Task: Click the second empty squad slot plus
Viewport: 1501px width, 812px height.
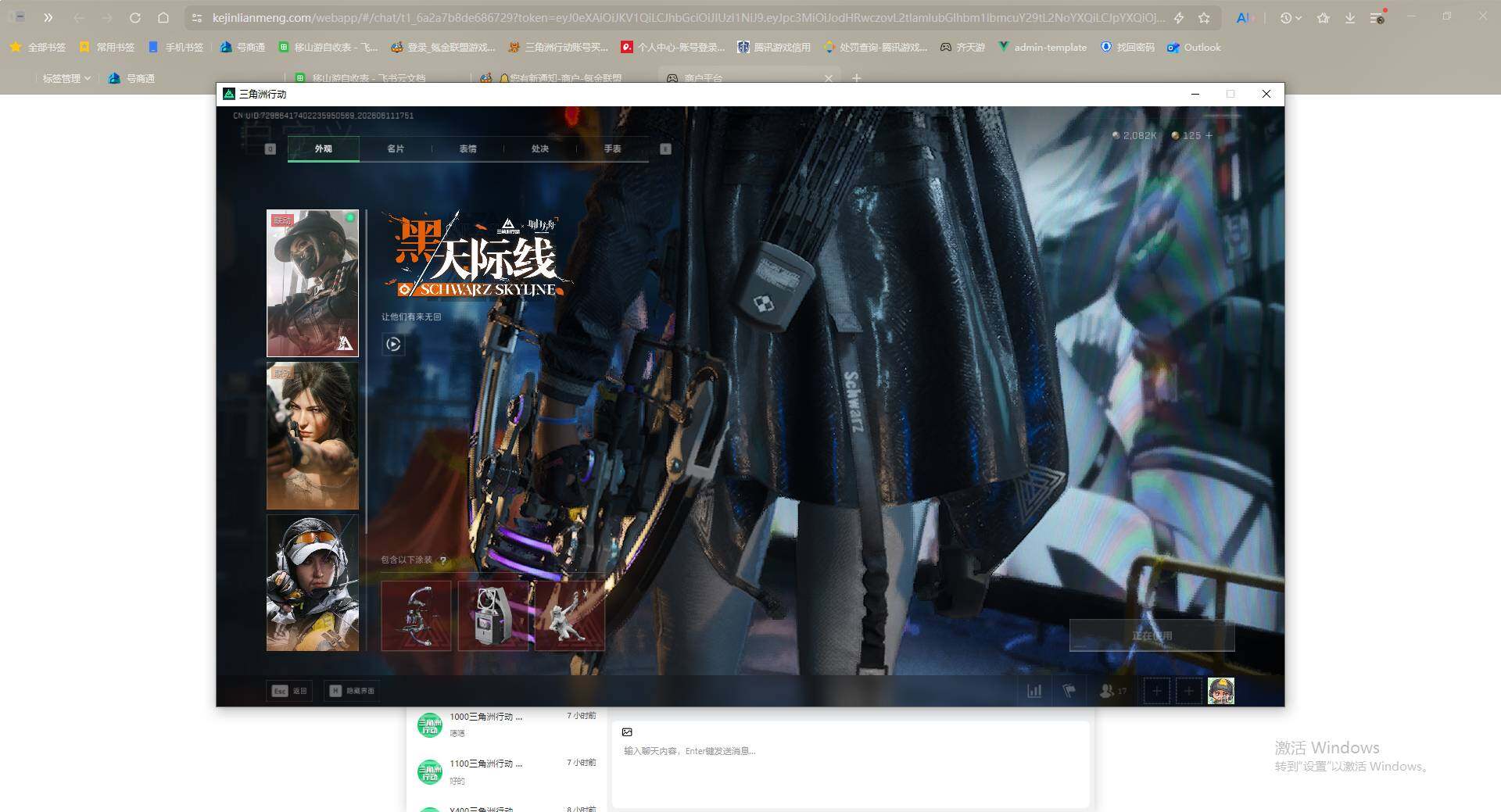Action: 1189,691
